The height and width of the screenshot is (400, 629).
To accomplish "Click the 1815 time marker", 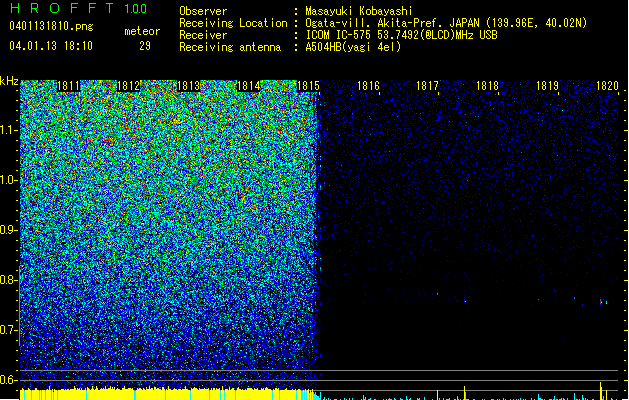I will (308, 86).
